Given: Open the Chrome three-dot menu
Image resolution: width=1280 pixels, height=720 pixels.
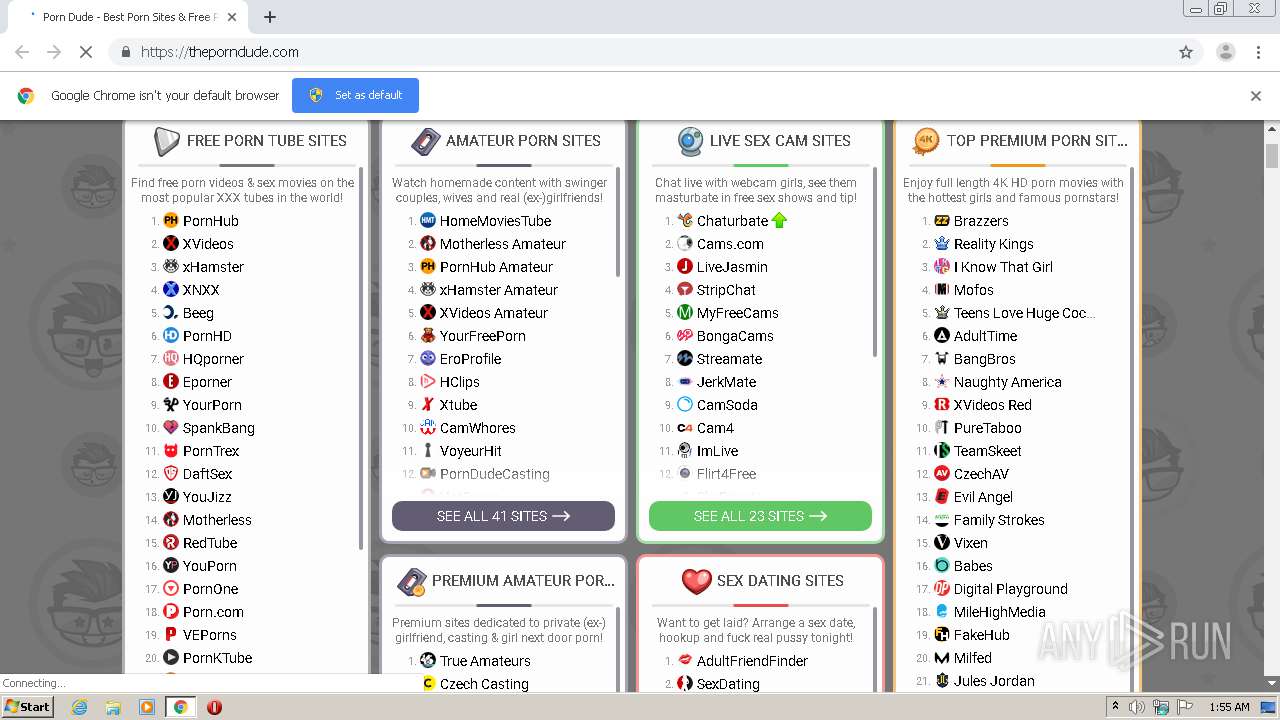Looking at the screenshot, I should point(1260,52).
